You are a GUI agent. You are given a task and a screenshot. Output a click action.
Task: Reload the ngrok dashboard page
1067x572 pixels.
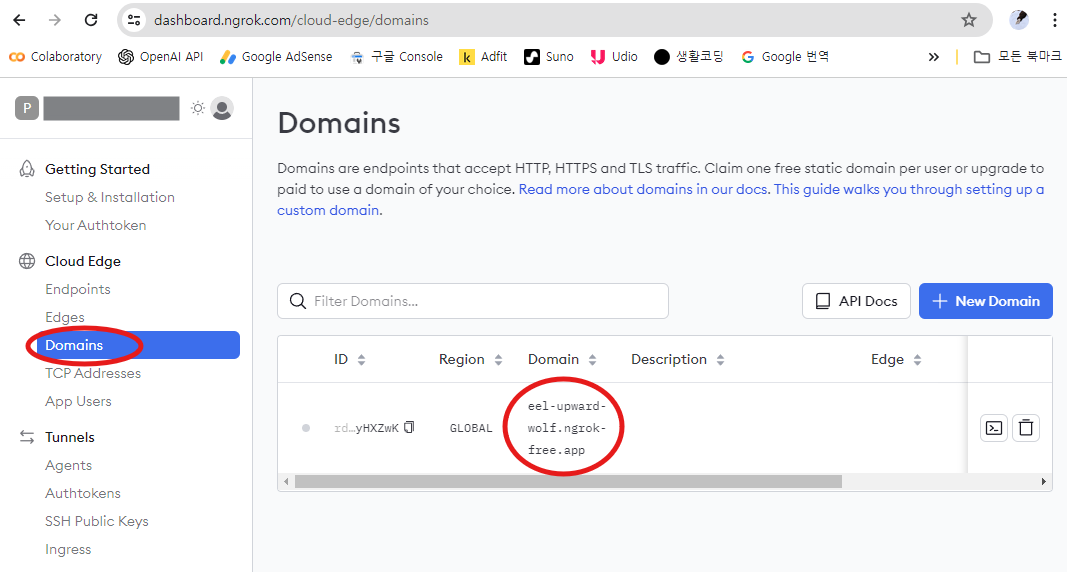click(91, 20)
